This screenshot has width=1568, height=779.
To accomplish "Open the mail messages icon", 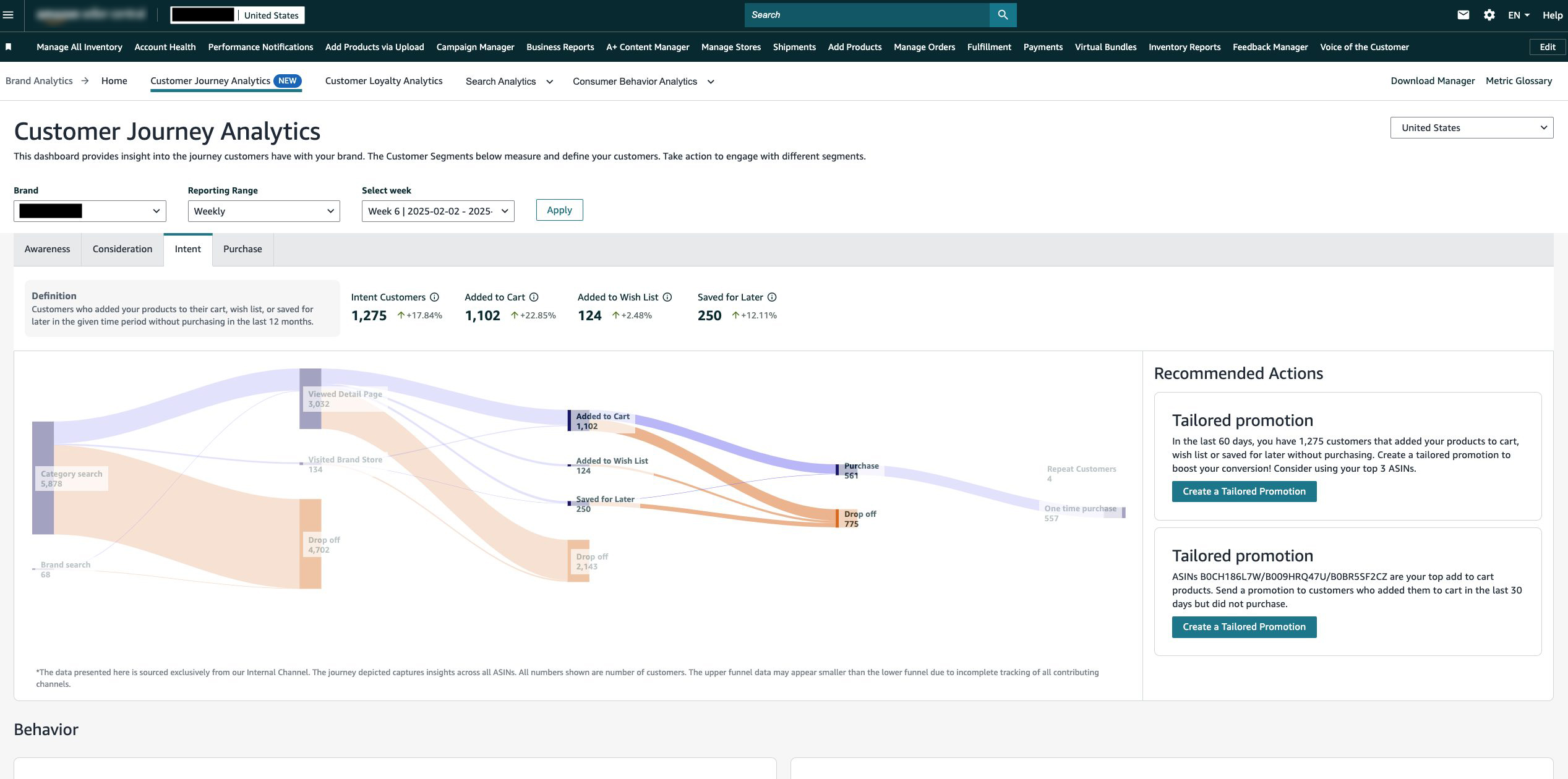I will (x=1463, y=15).
